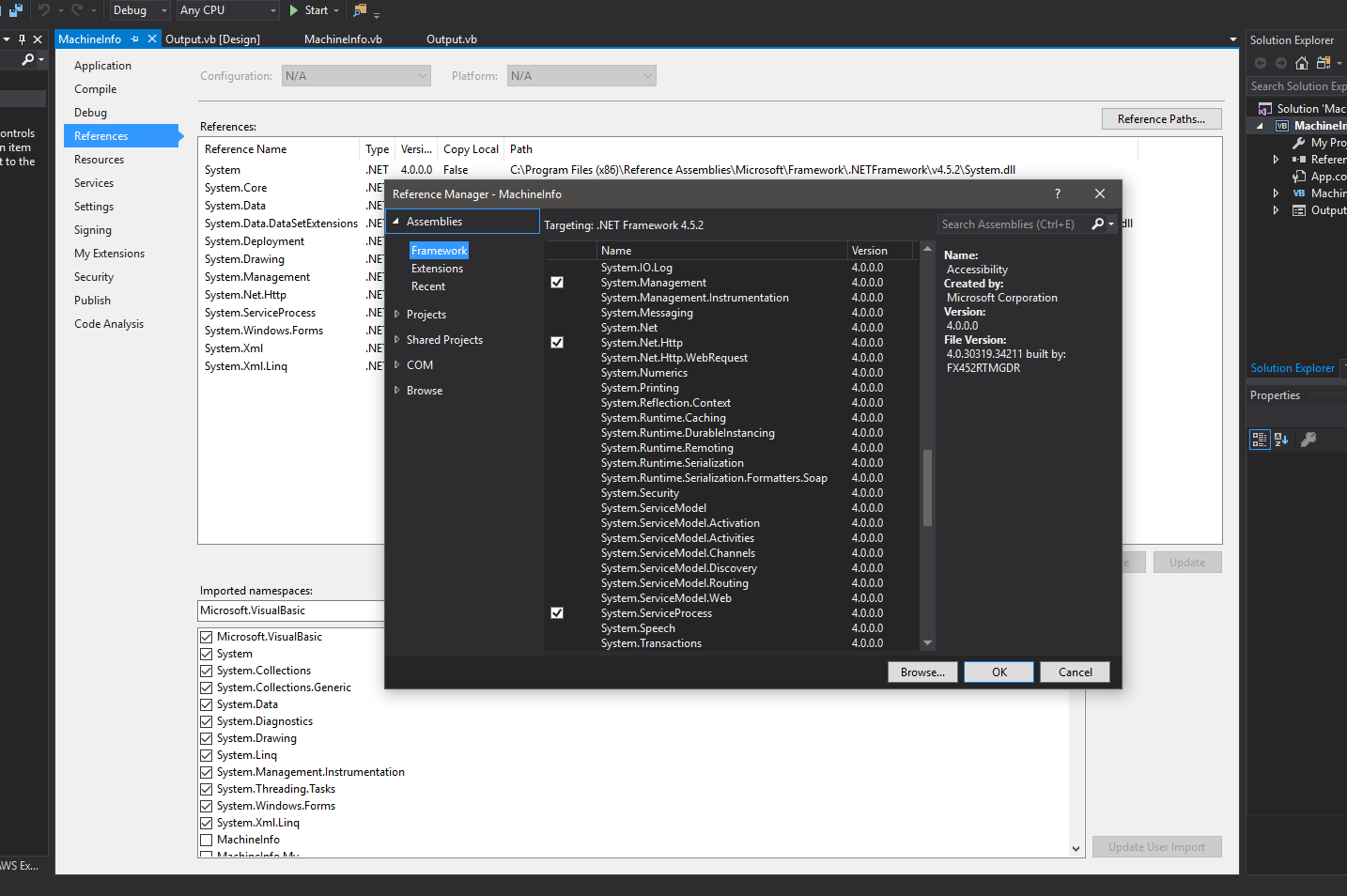The height and width of the screenshot is (896, 1347).
Task: Click the Reference Paths... button
Action: point(1161,119)
